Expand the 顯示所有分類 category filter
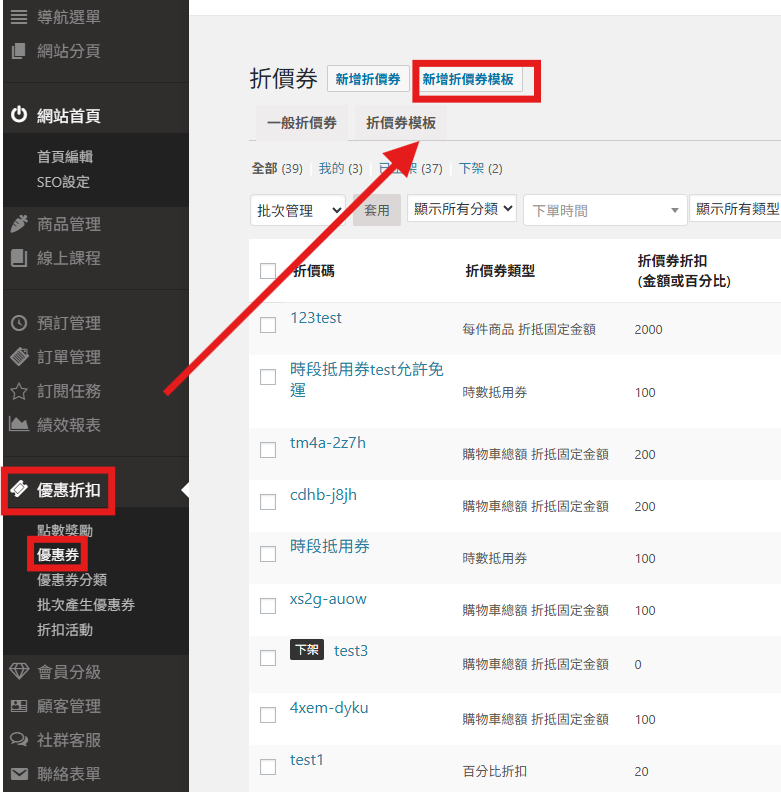This screenshot has width=781, height=792. pos(461,209)
